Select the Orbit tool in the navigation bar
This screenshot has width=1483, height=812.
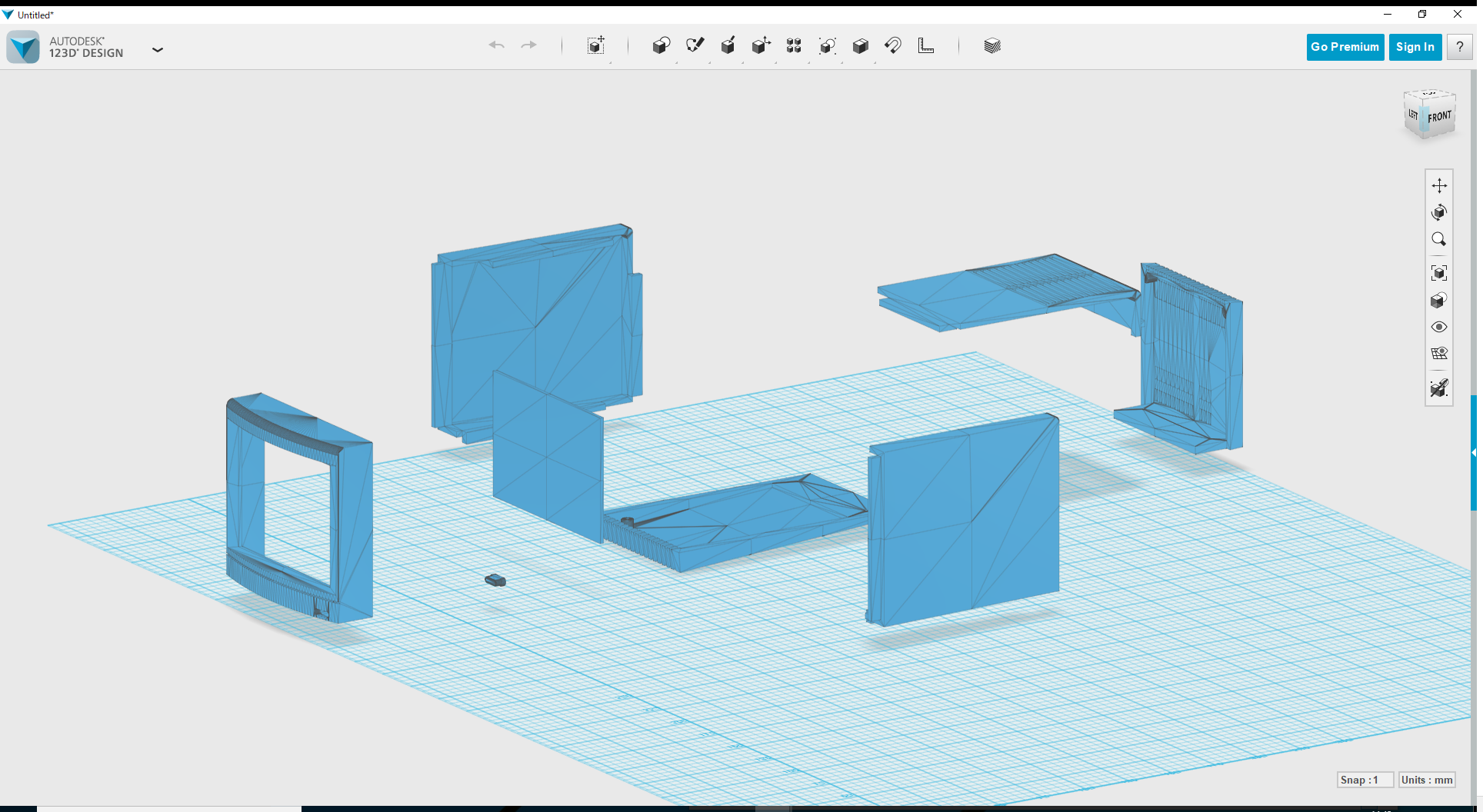[1439, 213]
